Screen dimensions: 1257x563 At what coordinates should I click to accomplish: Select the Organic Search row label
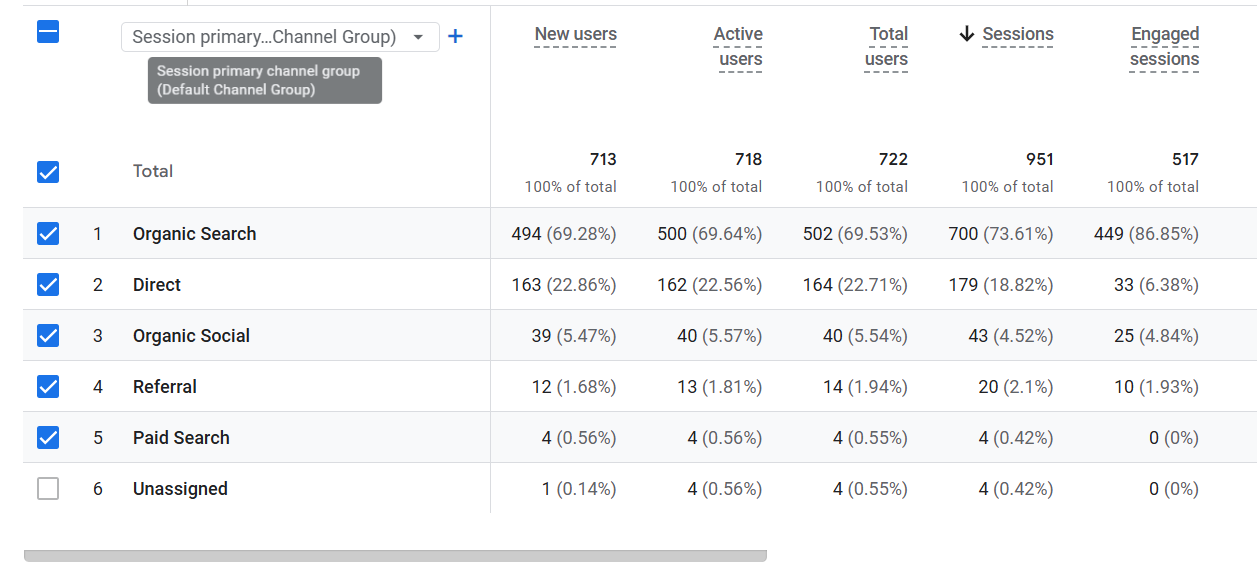click(x=194, y=234)
